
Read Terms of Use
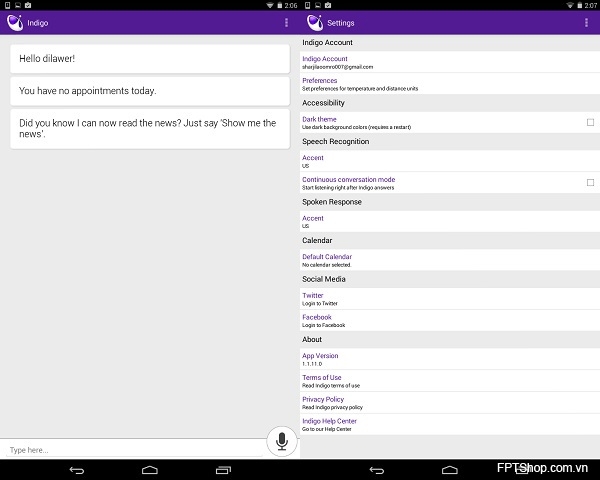(x=450, y=381)
